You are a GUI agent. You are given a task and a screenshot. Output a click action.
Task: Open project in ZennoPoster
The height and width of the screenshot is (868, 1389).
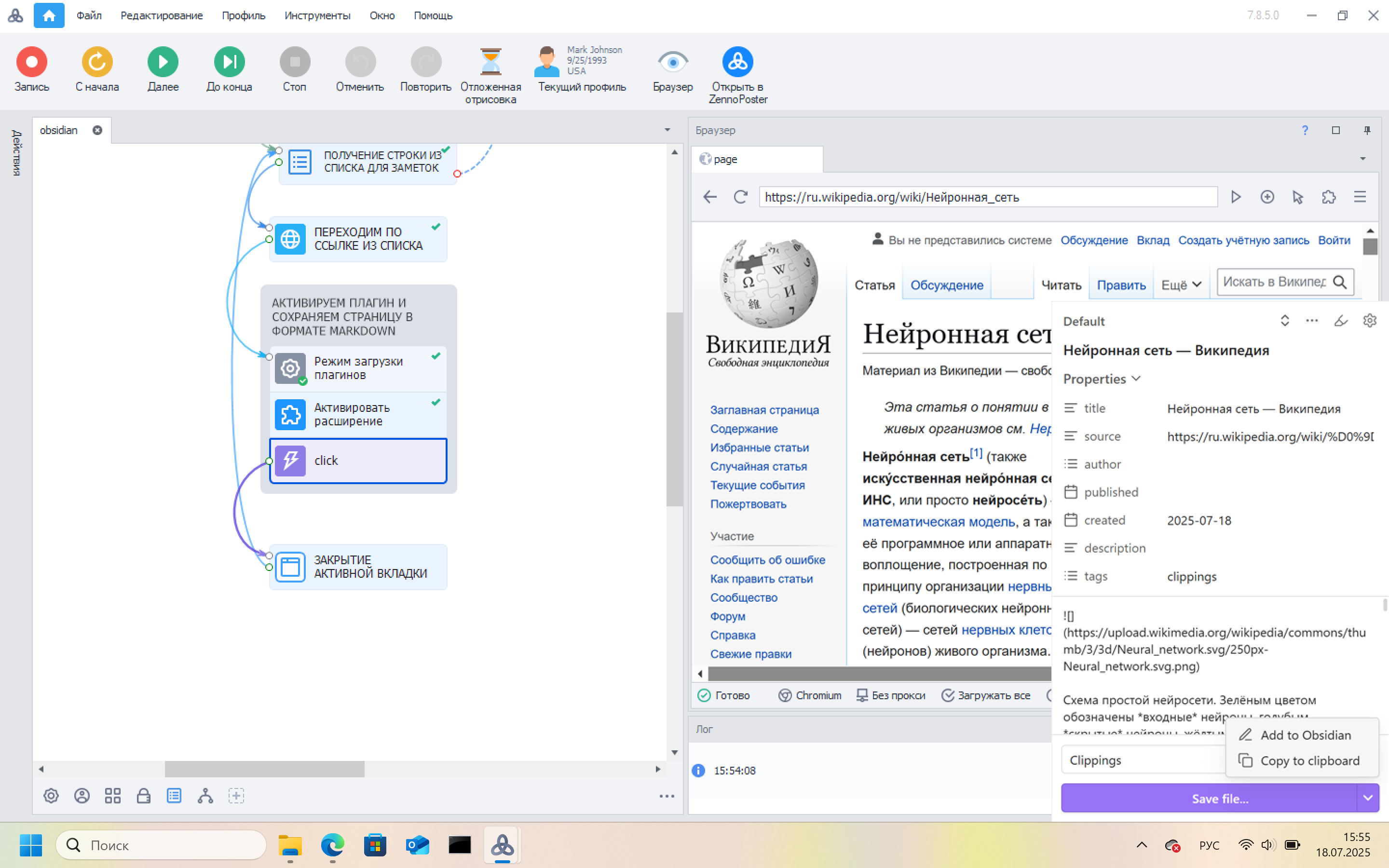click(x=737, y=75)
